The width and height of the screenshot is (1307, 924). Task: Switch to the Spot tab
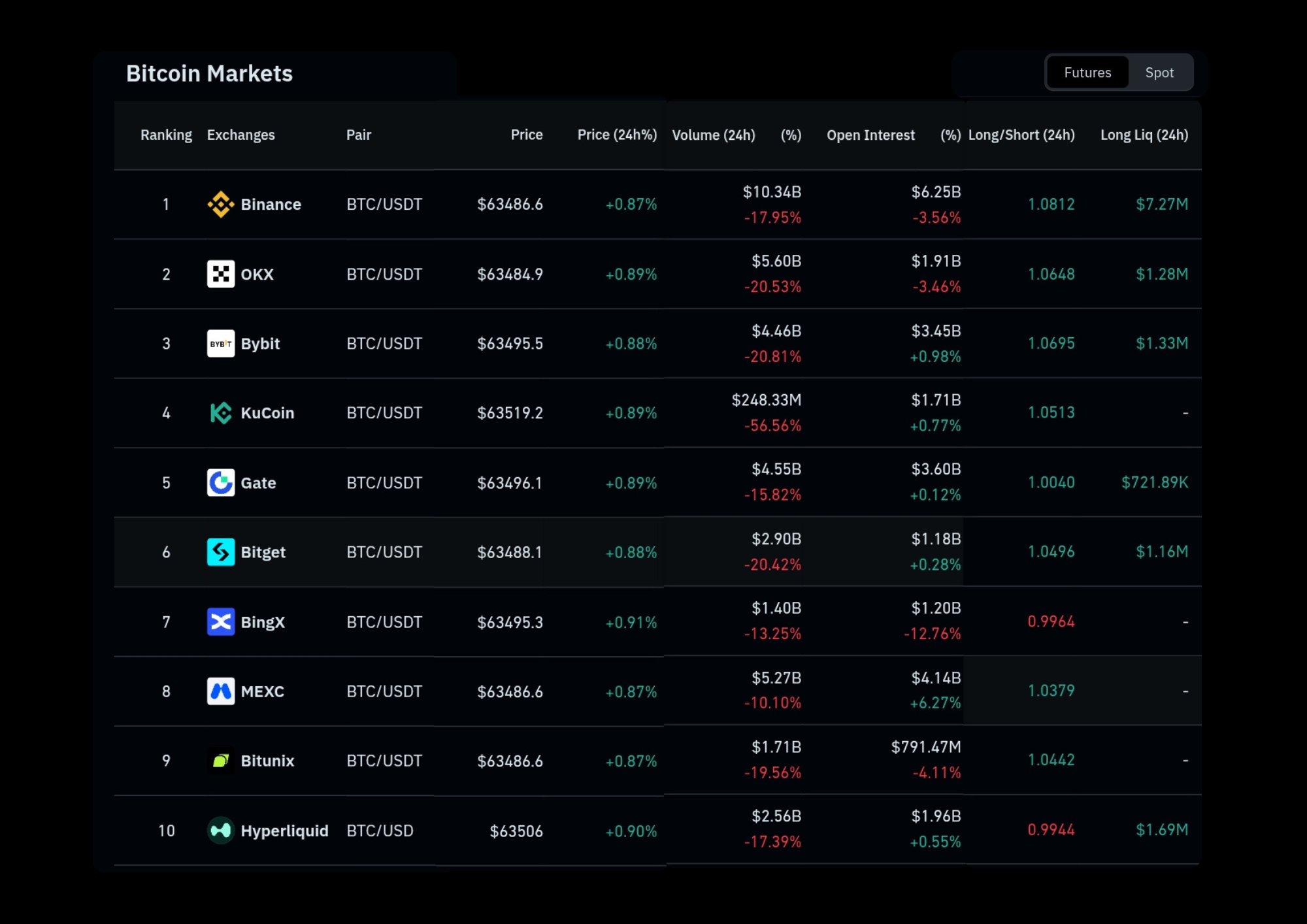point(1159,73)
